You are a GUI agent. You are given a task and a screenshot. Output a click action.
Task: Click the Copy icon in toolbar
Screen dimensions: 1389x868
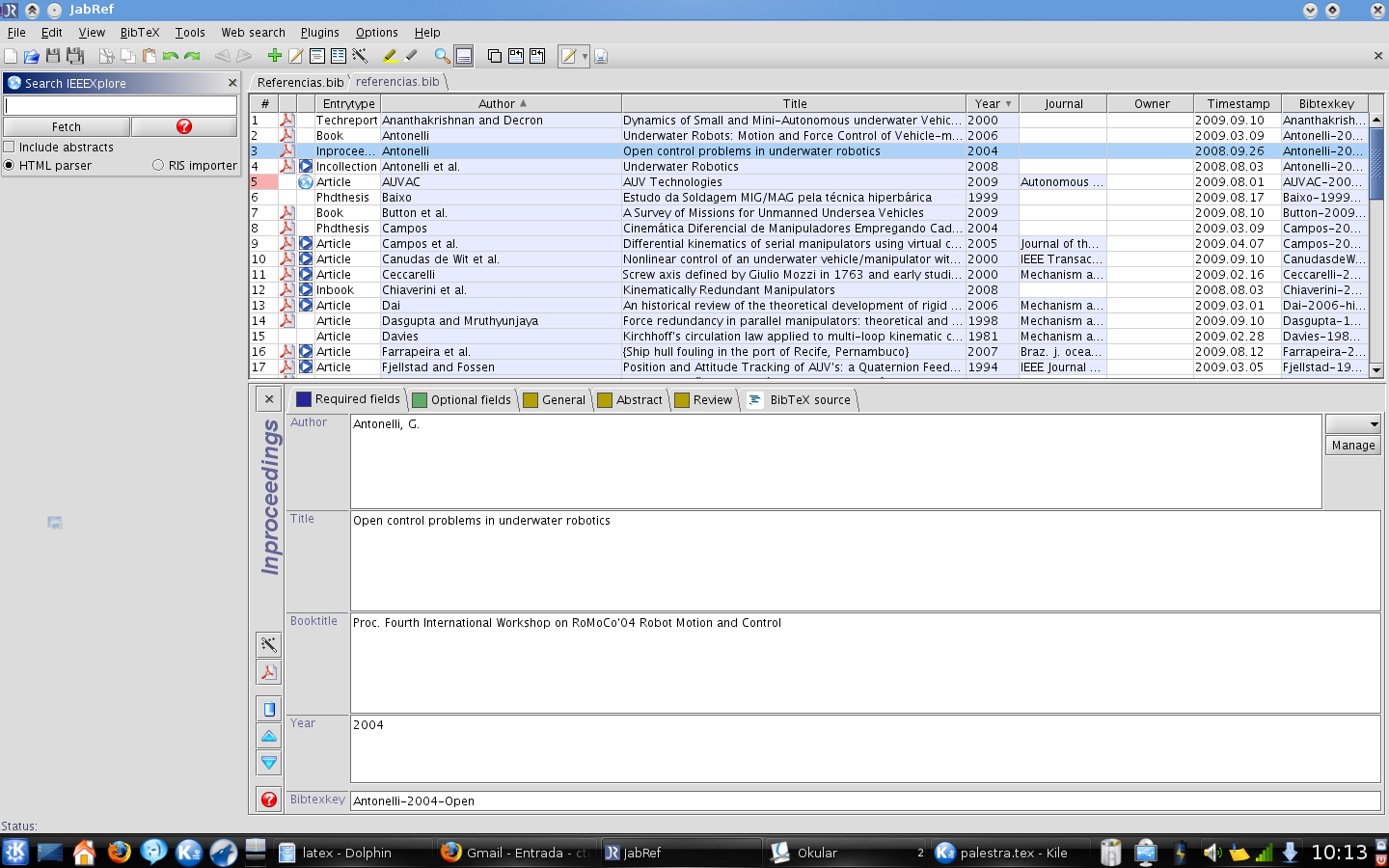click(127, 56)
